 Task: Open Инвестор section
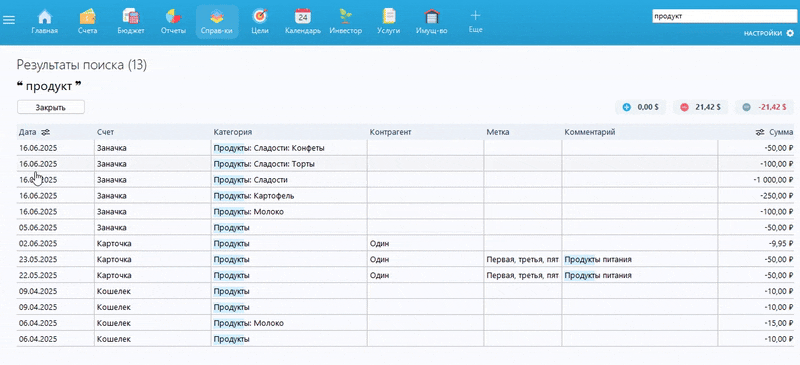pyautogui.click(x=346, y=22)
